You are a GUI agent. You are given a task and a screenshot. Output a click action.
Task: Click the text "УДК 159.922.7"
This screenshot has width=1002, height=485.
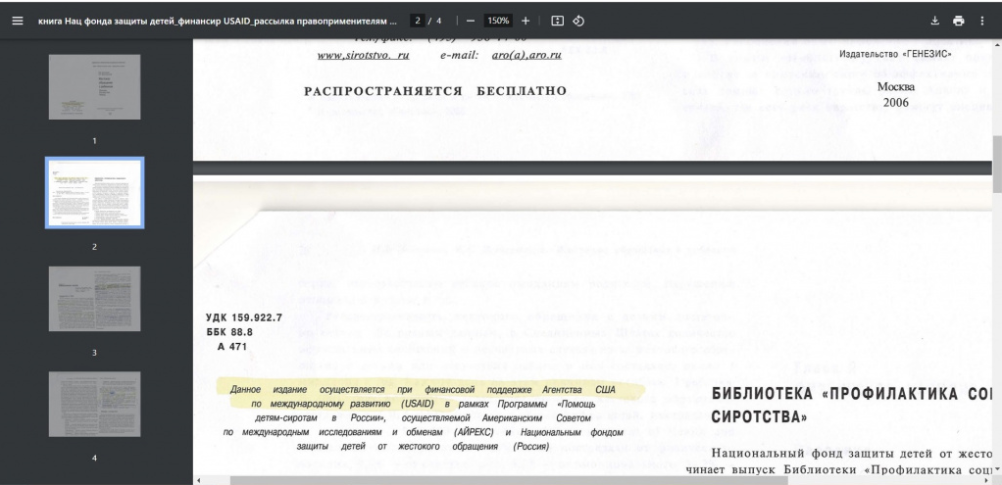point(244,318)
